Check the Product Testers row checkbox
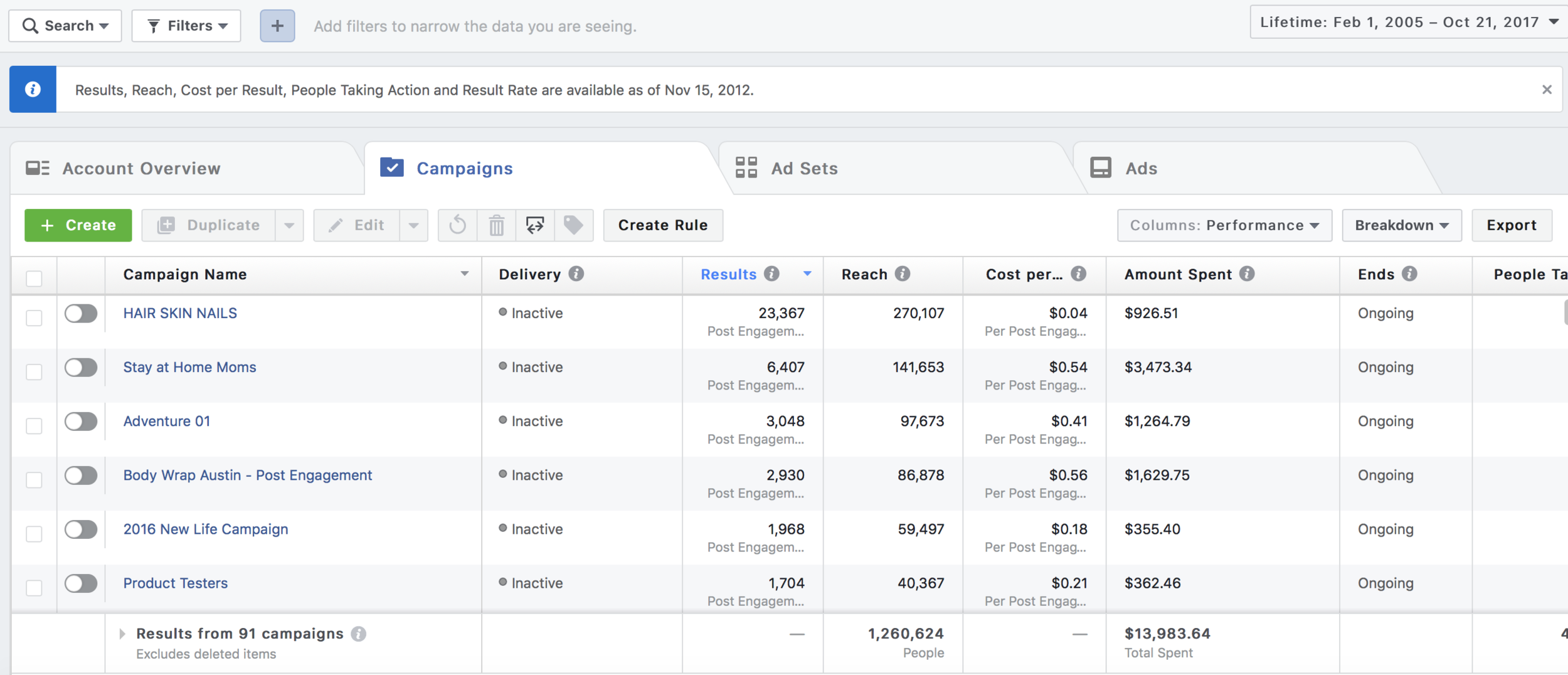Screen dimensions: 1568x675 tap(34, 587)
